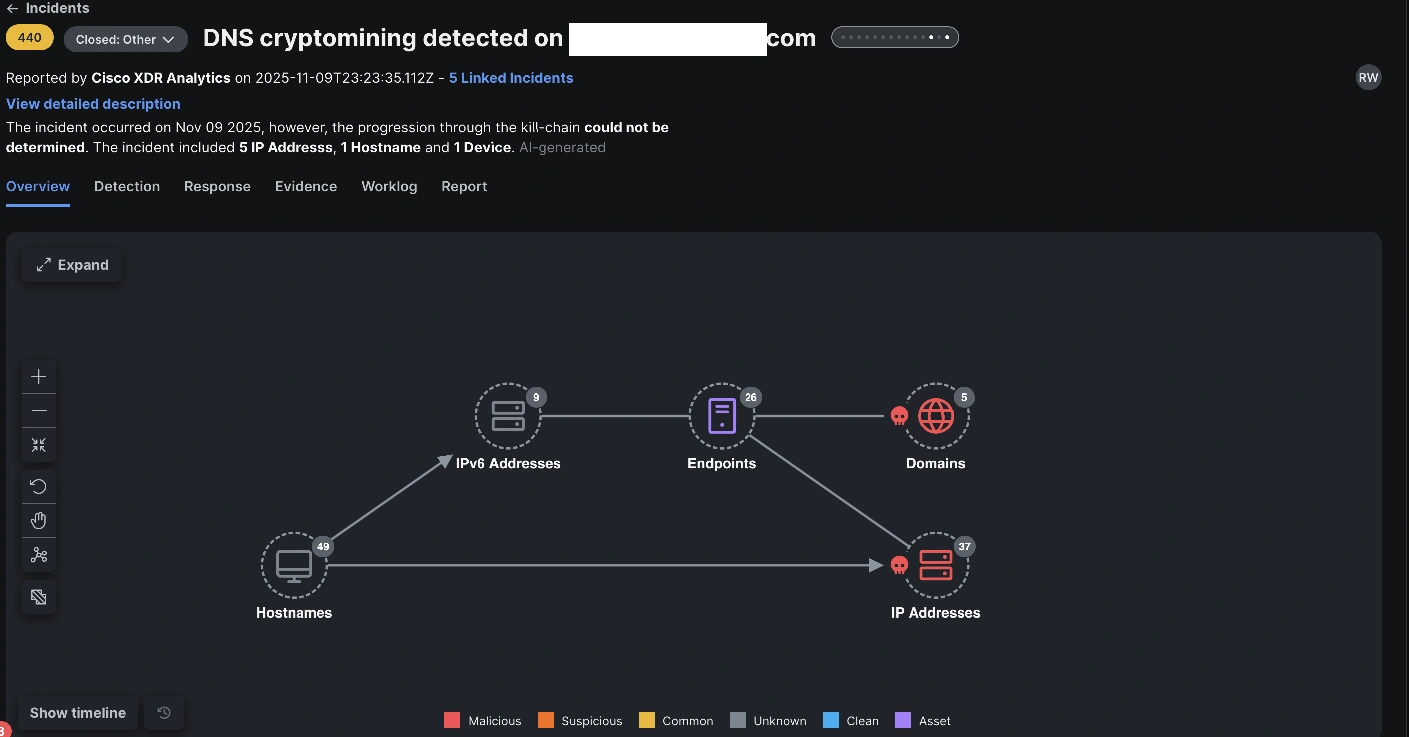The image size is (1409, 737).
Task: Open the Closed: Other status dropdown
Action: coord(125,39)
